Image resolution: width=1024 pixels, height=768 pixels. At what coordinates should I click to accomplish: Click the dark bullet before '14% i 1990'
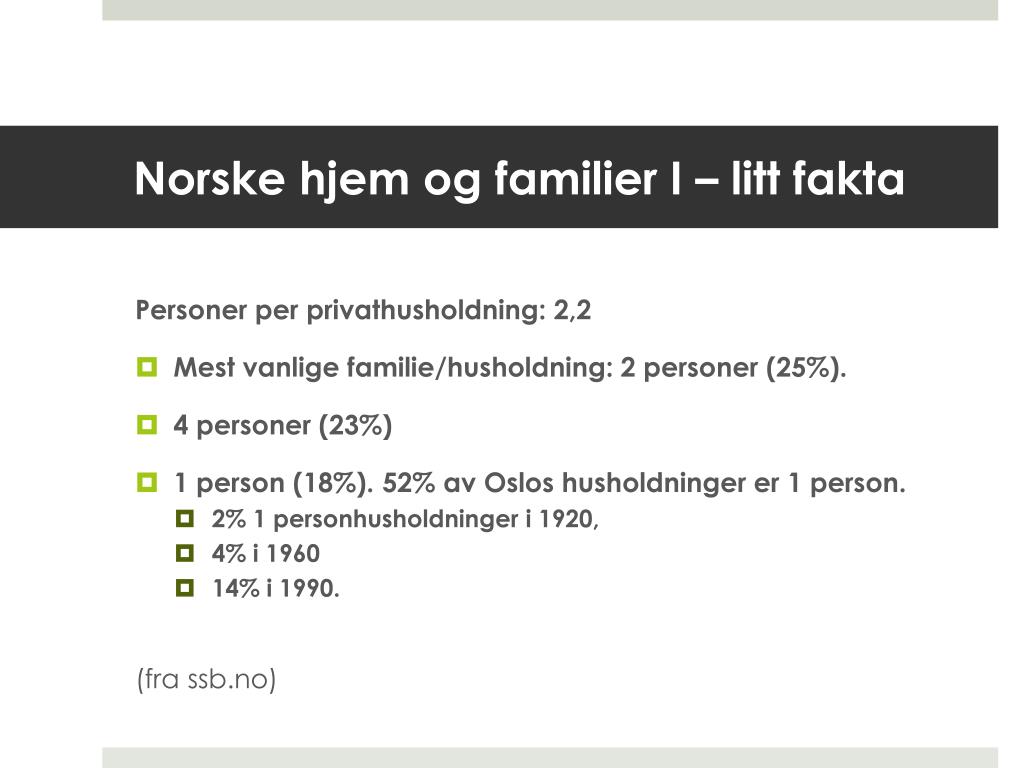pos(185,588)
